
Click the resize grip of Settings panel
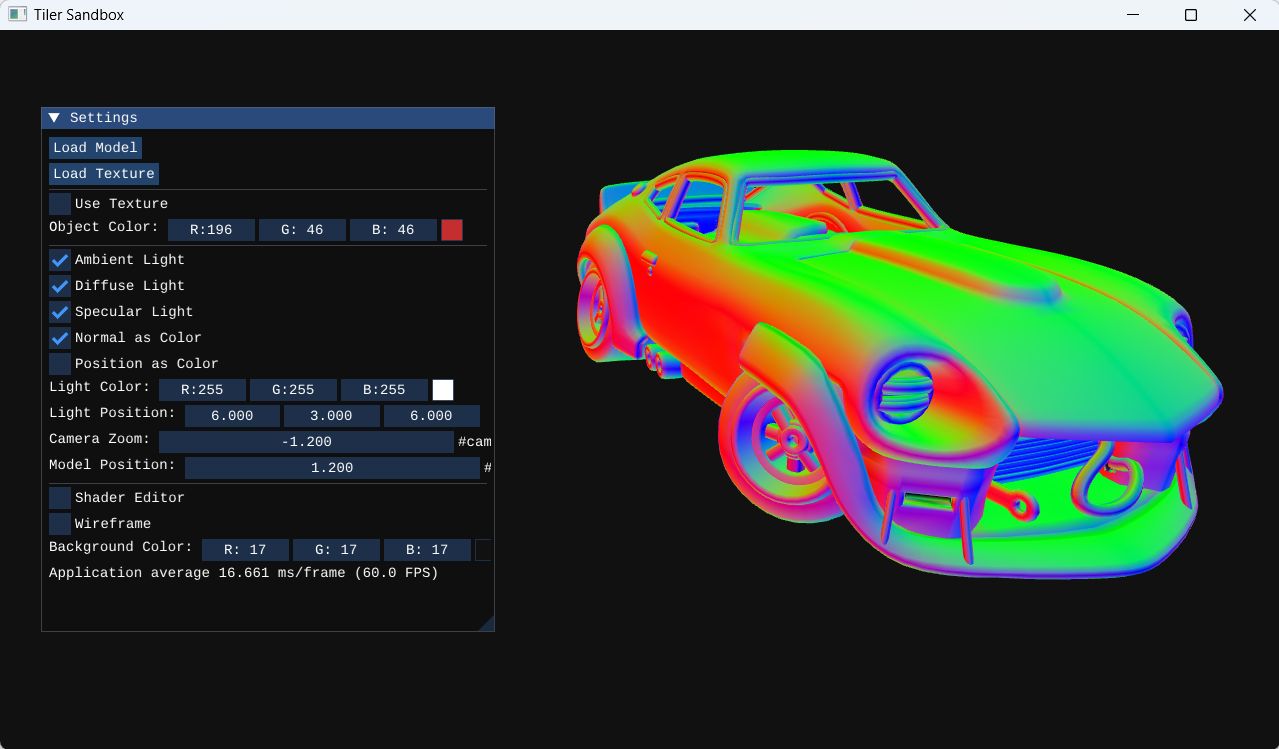coord(486,624)
